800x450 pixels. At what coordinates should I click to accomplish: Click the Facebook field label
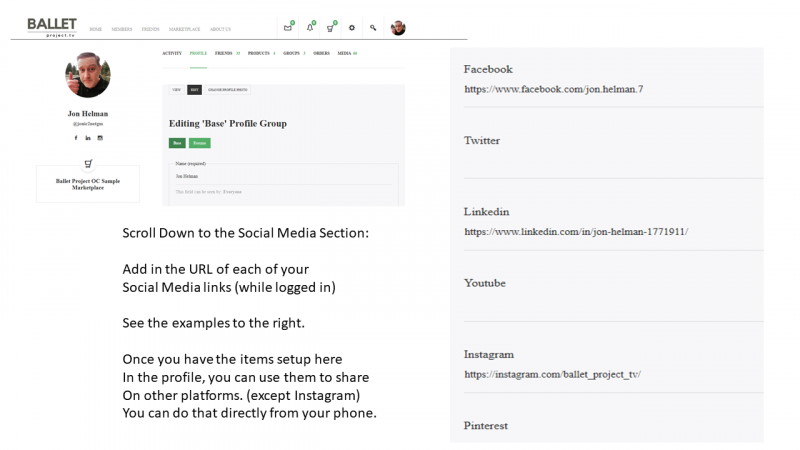click(488, 69)
